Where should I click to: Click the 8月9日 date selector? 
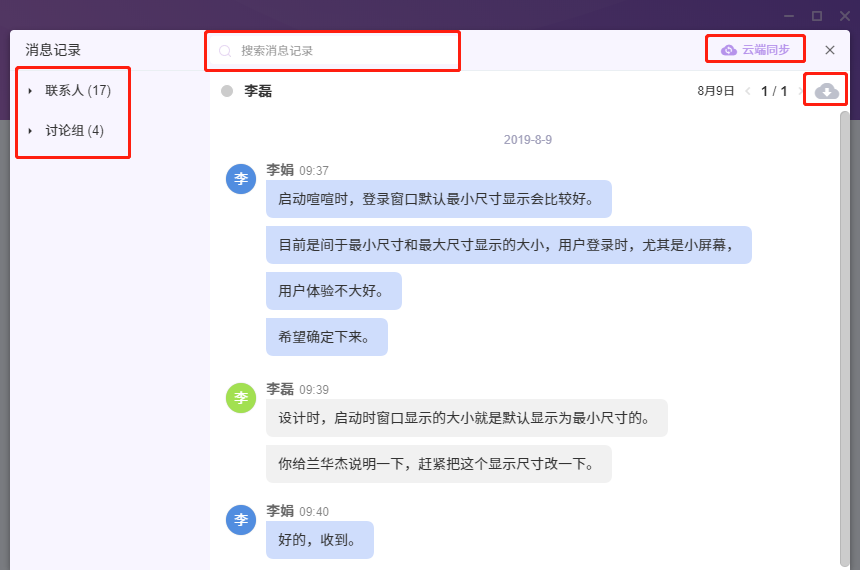click(715, 92)
